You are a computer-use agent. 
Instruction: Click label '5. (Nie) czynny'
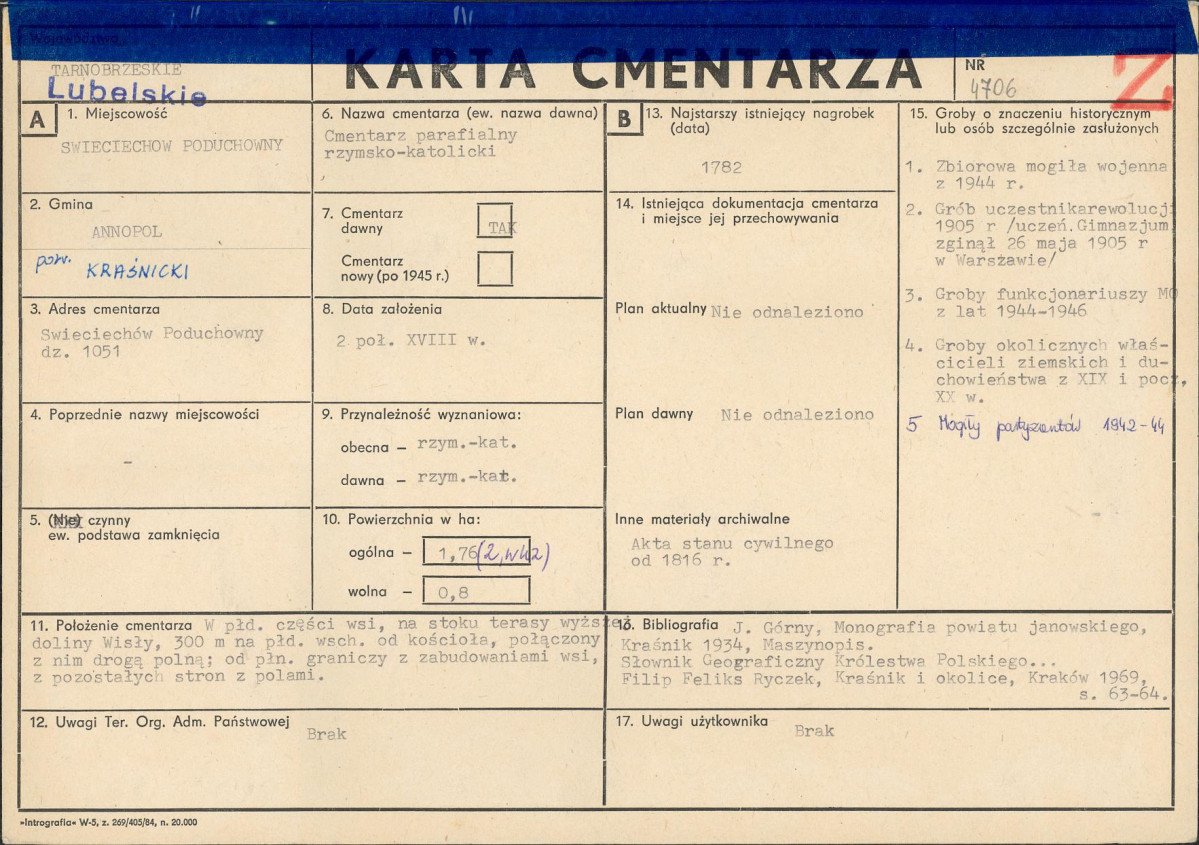click(x=80, y=520)
